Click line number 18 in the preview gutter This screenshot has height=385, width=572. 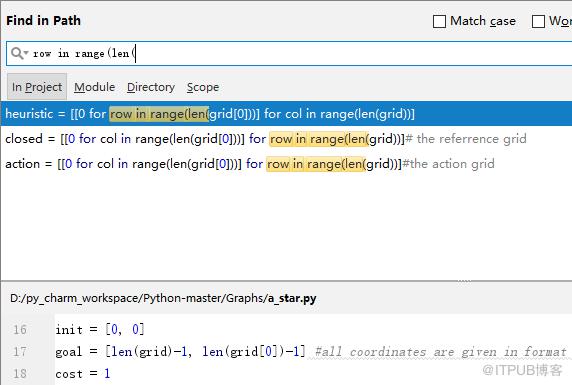tap(20, 373)
